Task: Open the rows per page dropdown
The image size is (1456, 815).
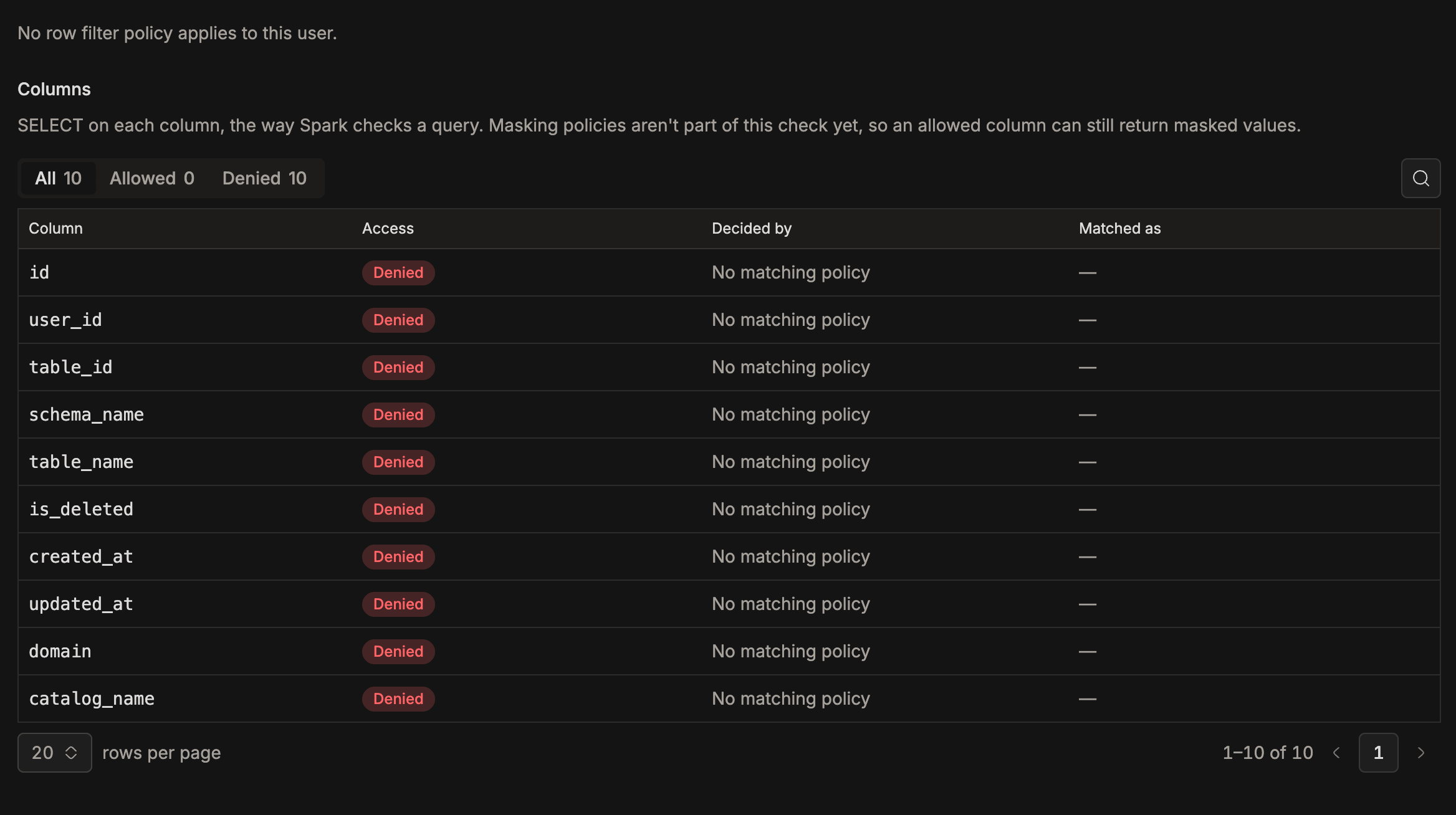Action: tap(55, 753)
